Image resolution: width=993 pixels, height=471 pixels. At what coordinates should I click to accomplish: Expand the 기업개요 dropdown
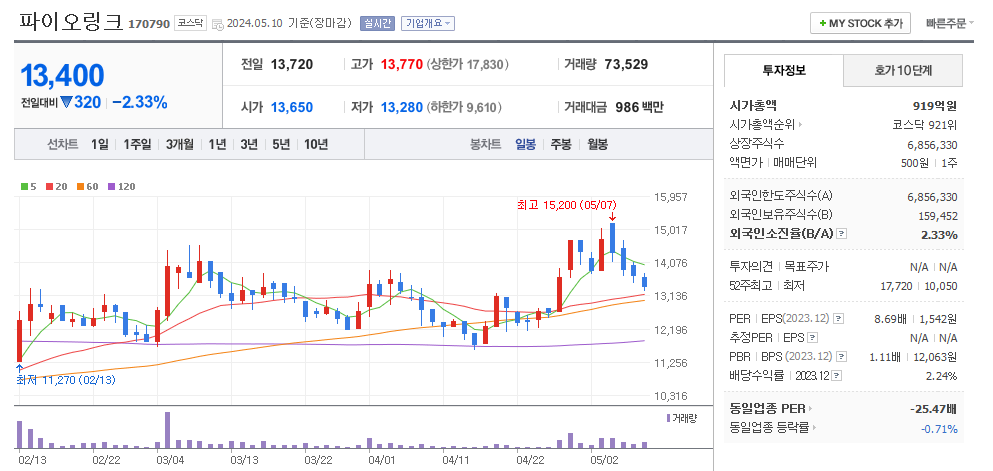427,23
